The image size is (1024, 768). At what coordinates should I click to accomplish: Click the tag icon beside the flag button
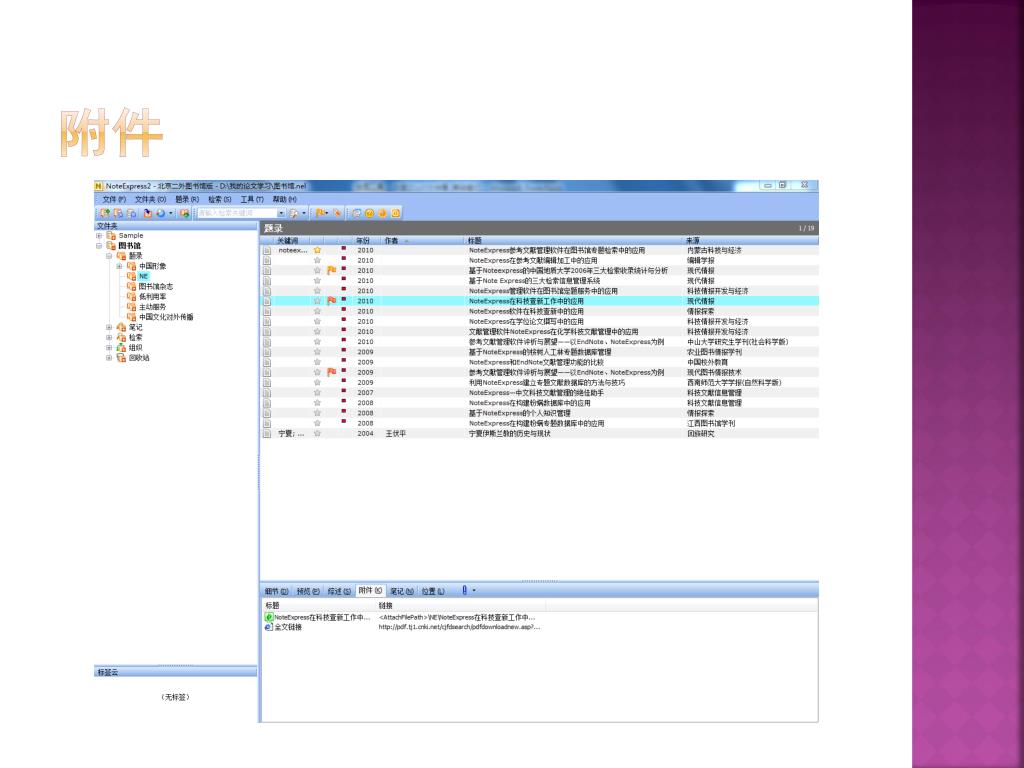click(337, 213)
